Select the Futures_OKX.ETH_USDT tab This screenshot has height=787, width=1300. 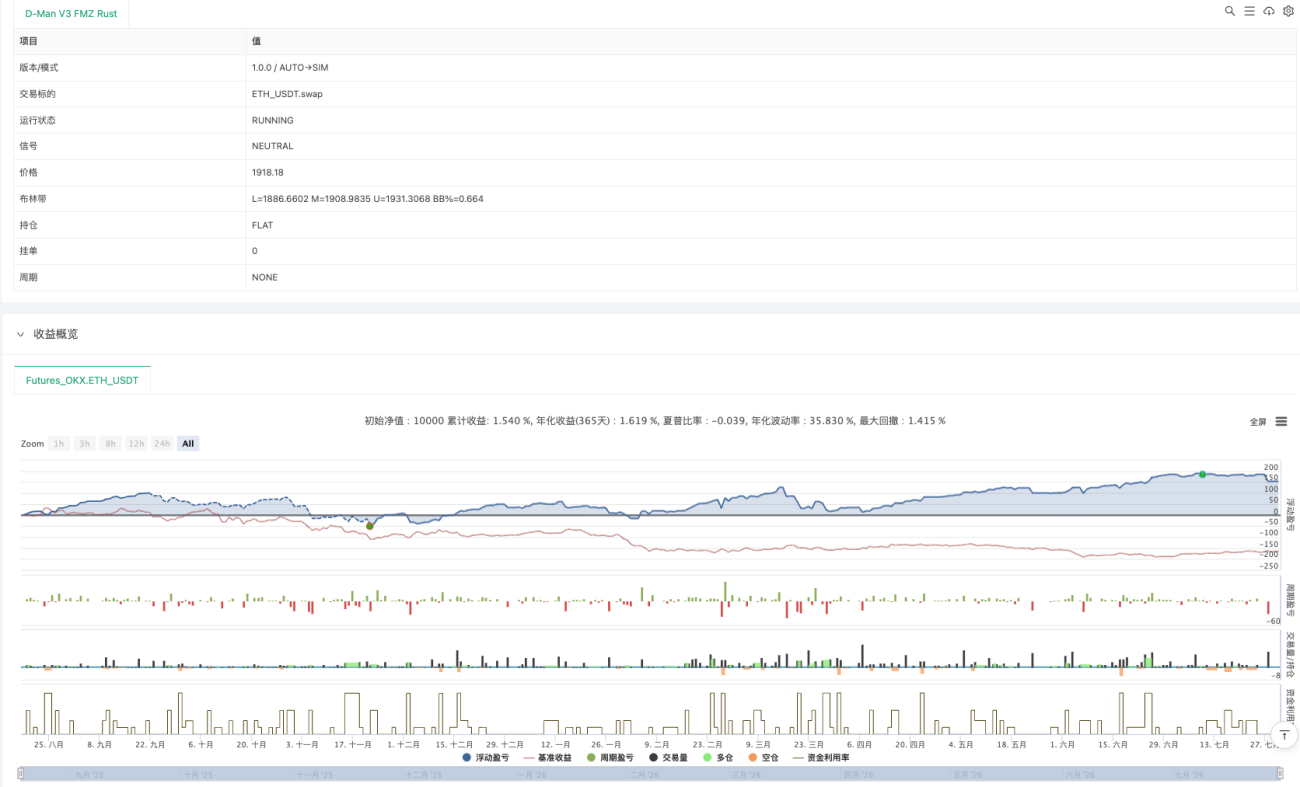82,380
